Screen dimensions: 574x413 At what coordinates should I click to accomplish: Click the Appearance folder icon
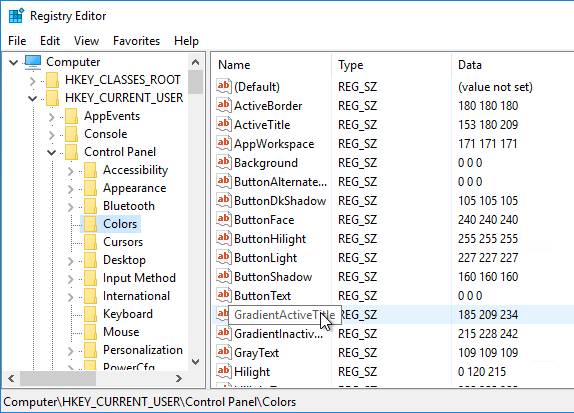click(90, 188)
